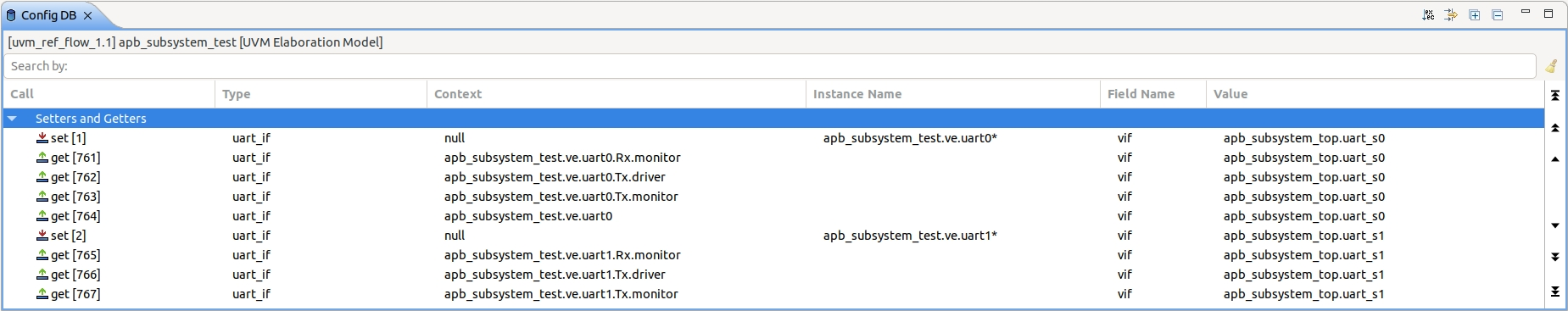Minimize the Config DB view
Viewport: 1568px width, 311px height.
tap(1526, 12)
